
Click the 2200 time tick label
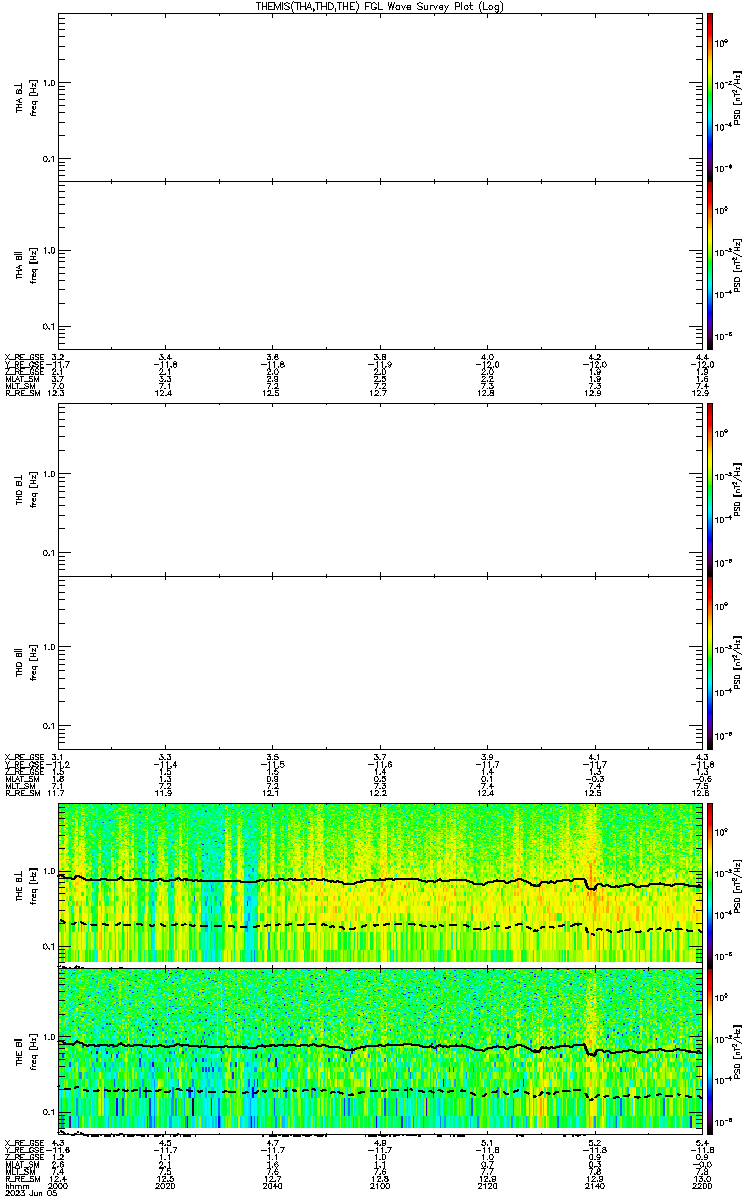click(701, 1184)
